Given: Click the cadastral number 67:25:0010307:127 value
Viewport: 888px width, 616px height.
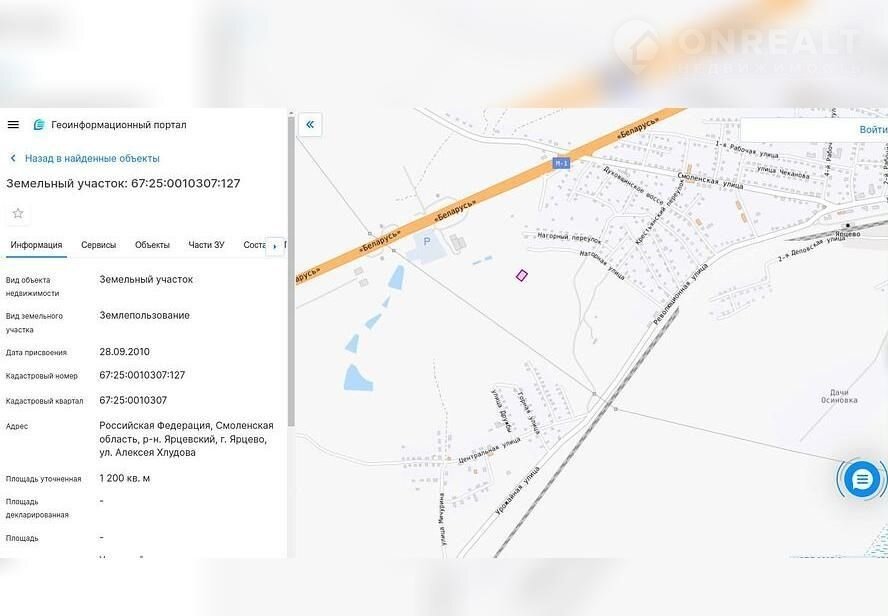Looking at the screenshot, I should 142,375.
